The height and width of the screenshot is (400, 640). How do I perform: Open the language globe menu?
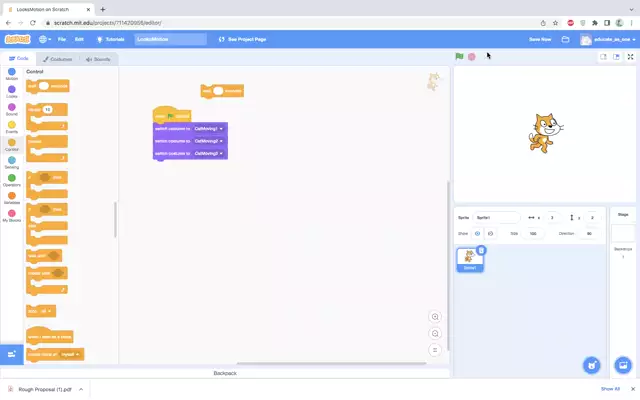(44, 39)
